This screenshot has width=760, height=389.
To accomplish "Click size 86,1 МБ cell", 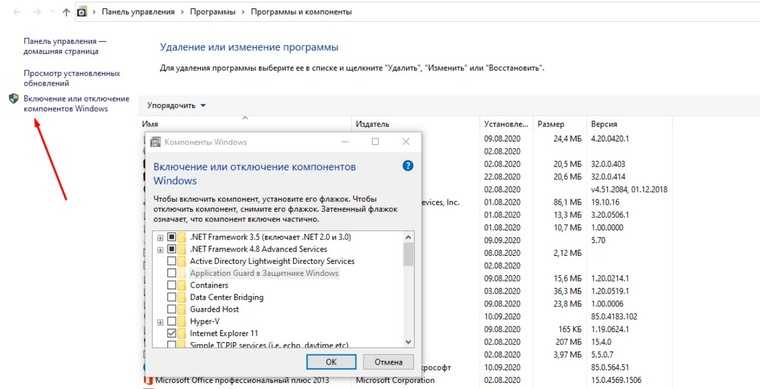I will click(x=567, y=202).
